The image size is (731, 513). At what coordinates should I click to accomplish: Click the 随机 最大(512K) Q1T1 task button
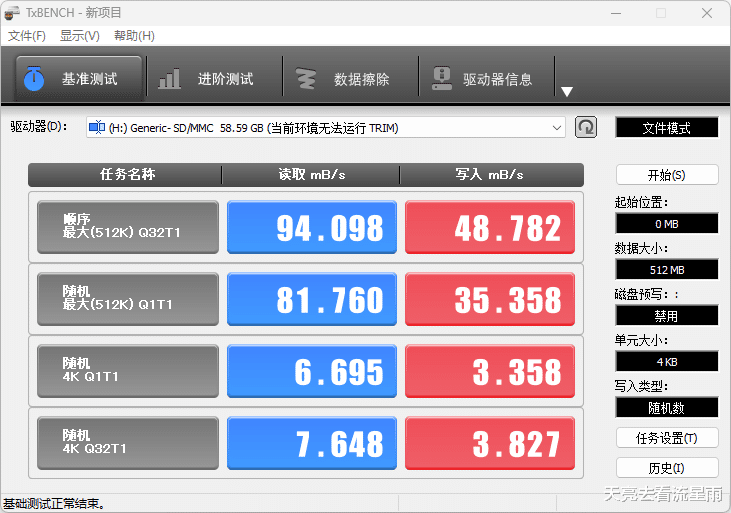click(x=128, y=299)
